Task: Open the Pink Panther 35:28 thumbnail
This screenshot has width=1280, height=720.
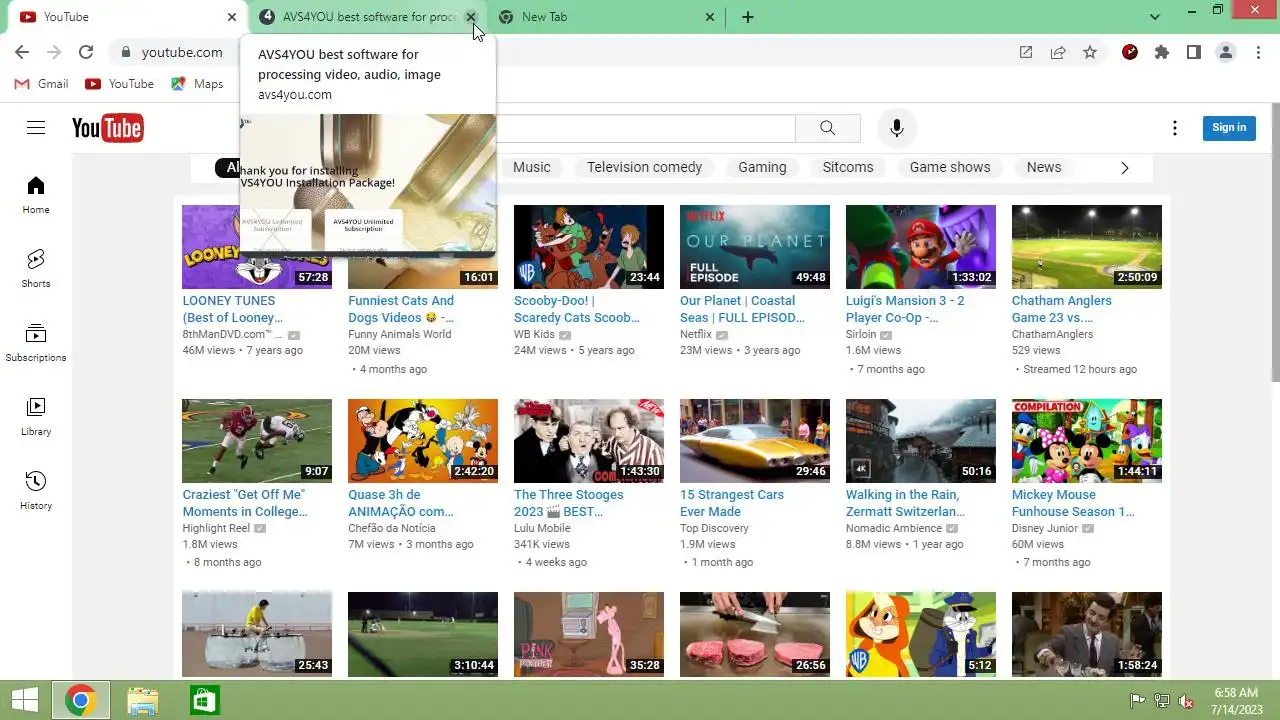Action: 589,634
